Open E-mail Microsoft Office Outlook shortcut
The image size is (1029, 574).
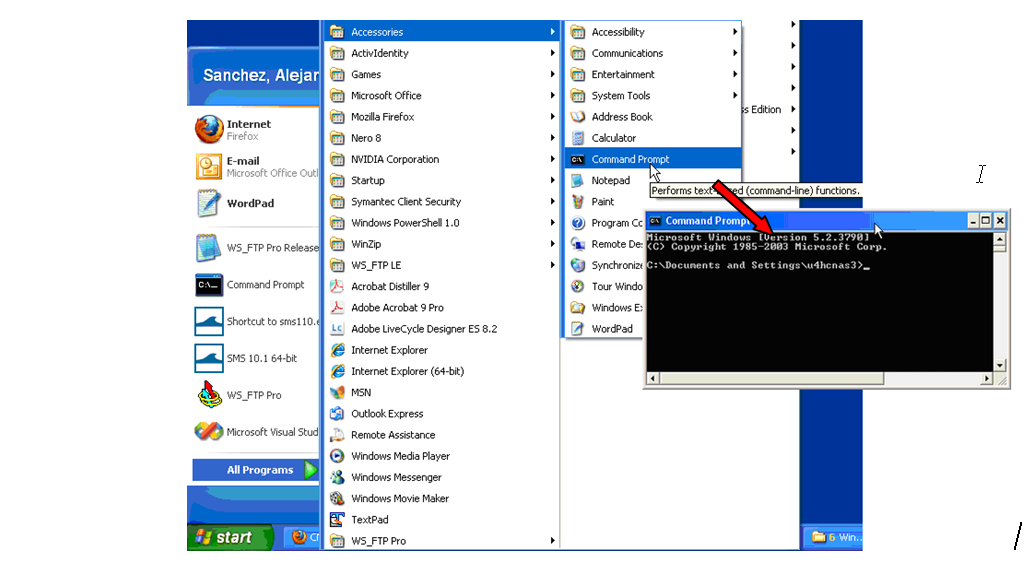point(256,167)
